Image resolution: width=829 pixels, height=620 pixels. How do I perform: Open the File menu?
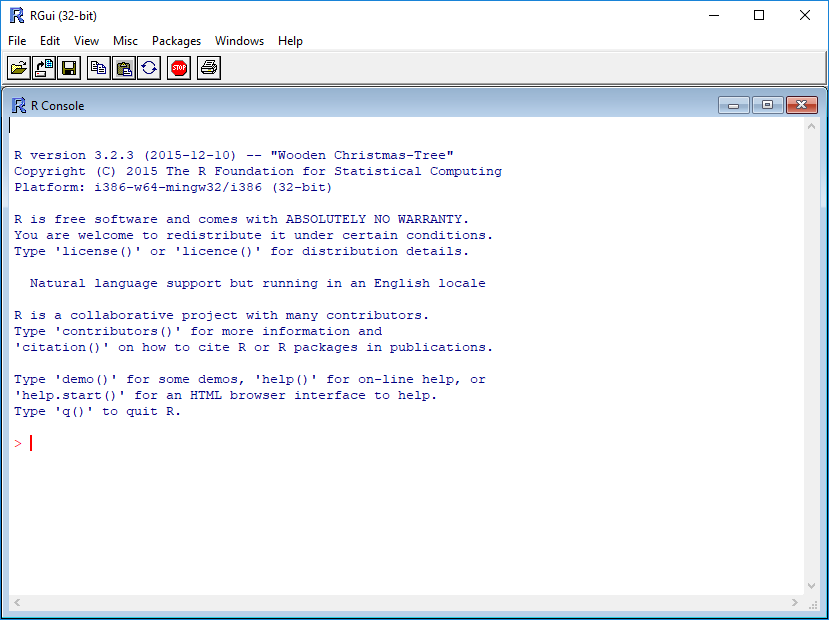click(17, 41)
